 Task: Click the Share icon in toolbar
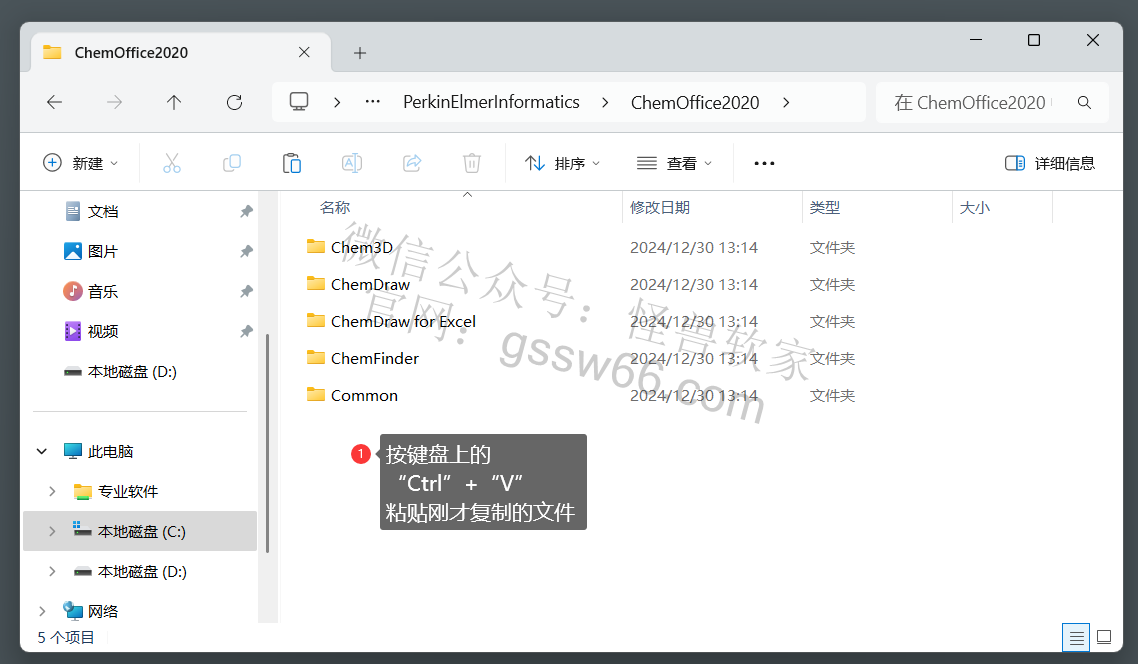412,163
